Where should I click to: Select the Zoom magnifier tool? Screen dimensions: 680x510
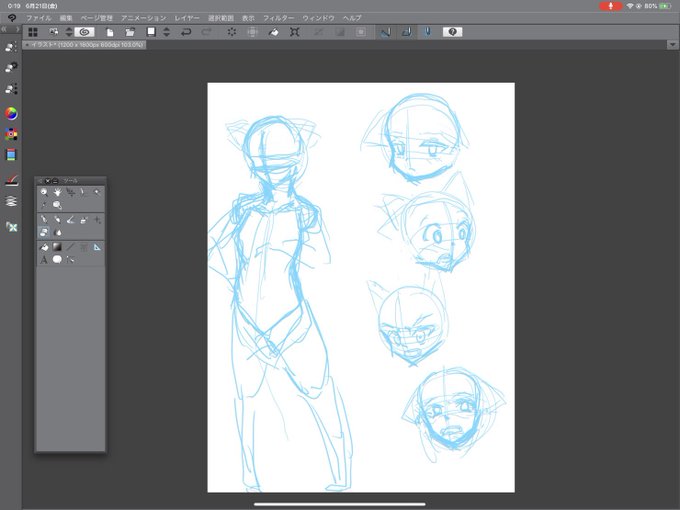click(44, 192)
